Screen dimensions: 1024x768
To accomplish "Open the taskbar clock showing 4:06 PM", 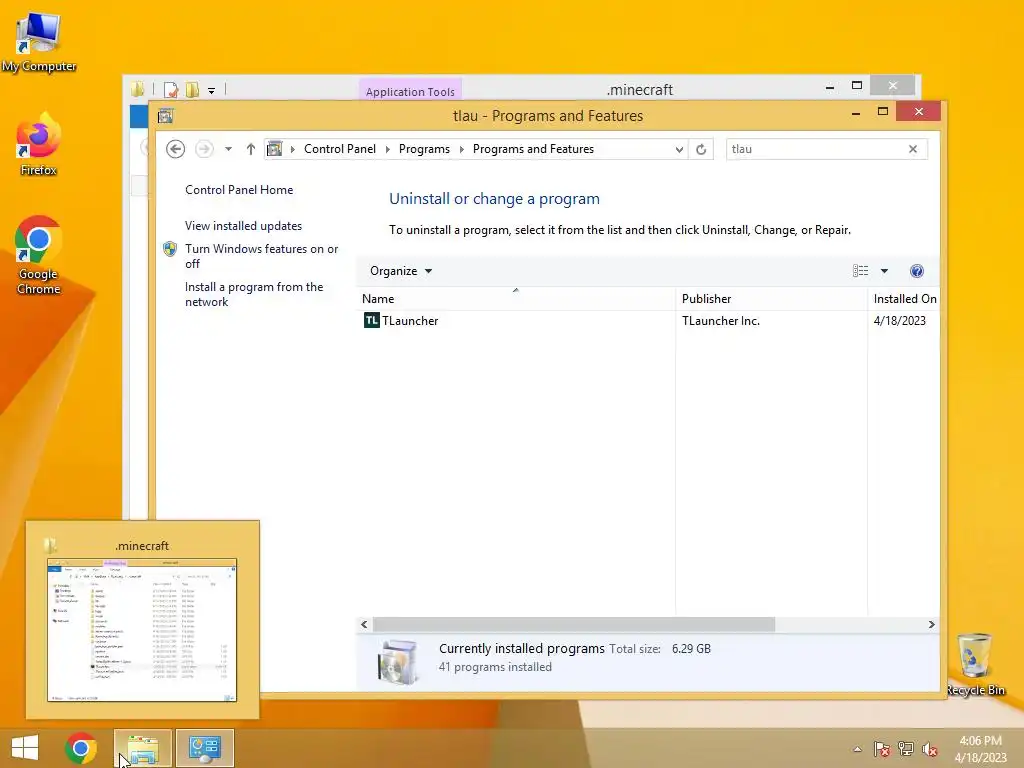I will click(x=980, y=749).
